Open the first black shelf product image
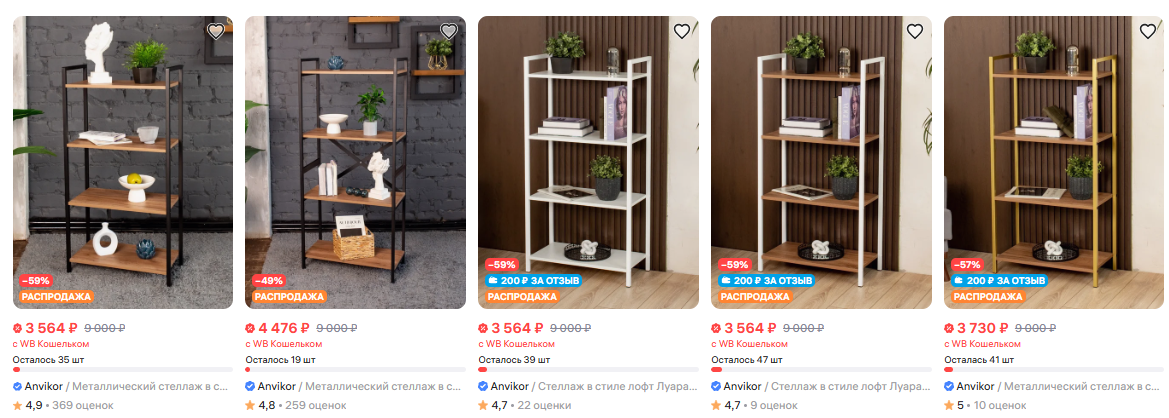Image resolution: width=1169 pixels, height=418 pixels. click(123, 162)
